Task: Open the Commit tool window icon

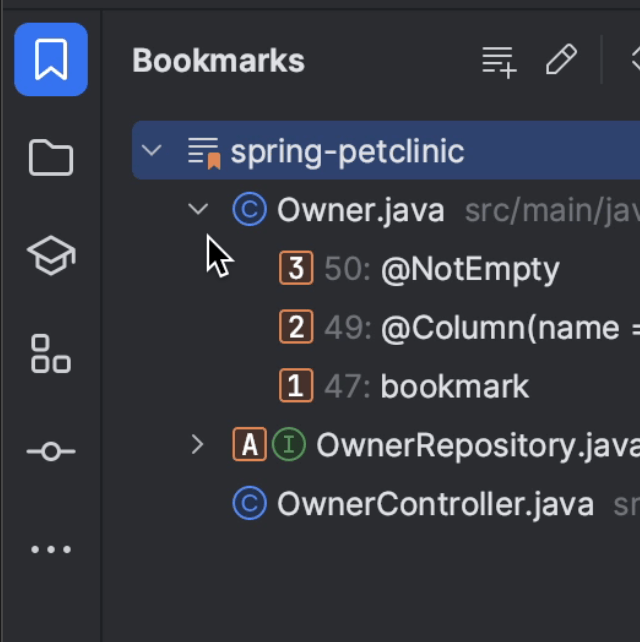Action: 51,451
